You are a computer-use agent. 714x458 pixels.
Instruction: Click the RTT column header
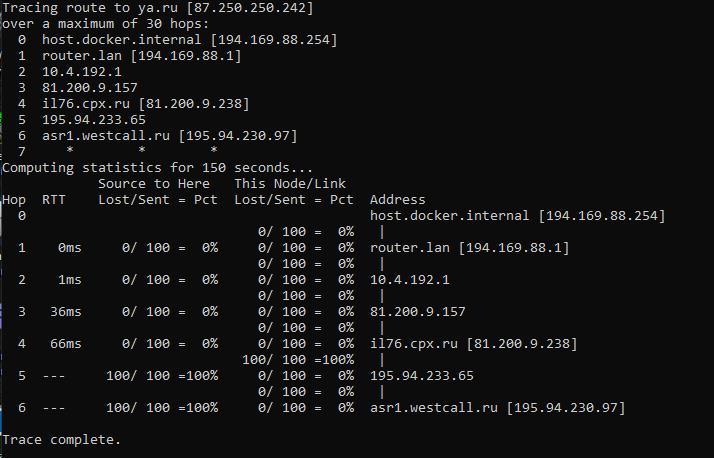tap(54, 199)
